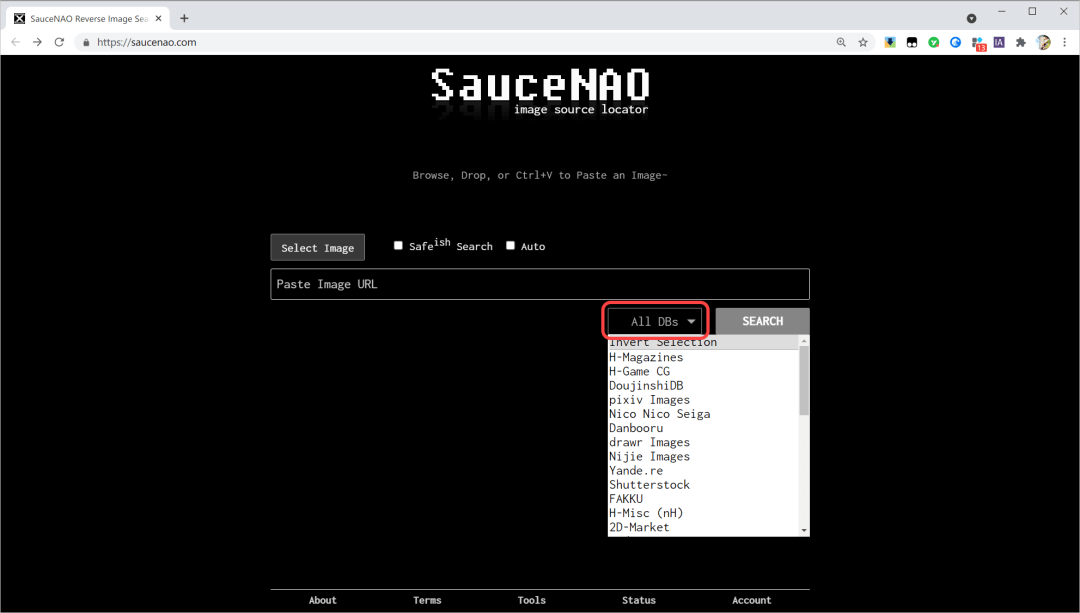Screen dimensions: 1080x613
Task: Choose FAKKU from the database list
Action: (x=703, y=499)
